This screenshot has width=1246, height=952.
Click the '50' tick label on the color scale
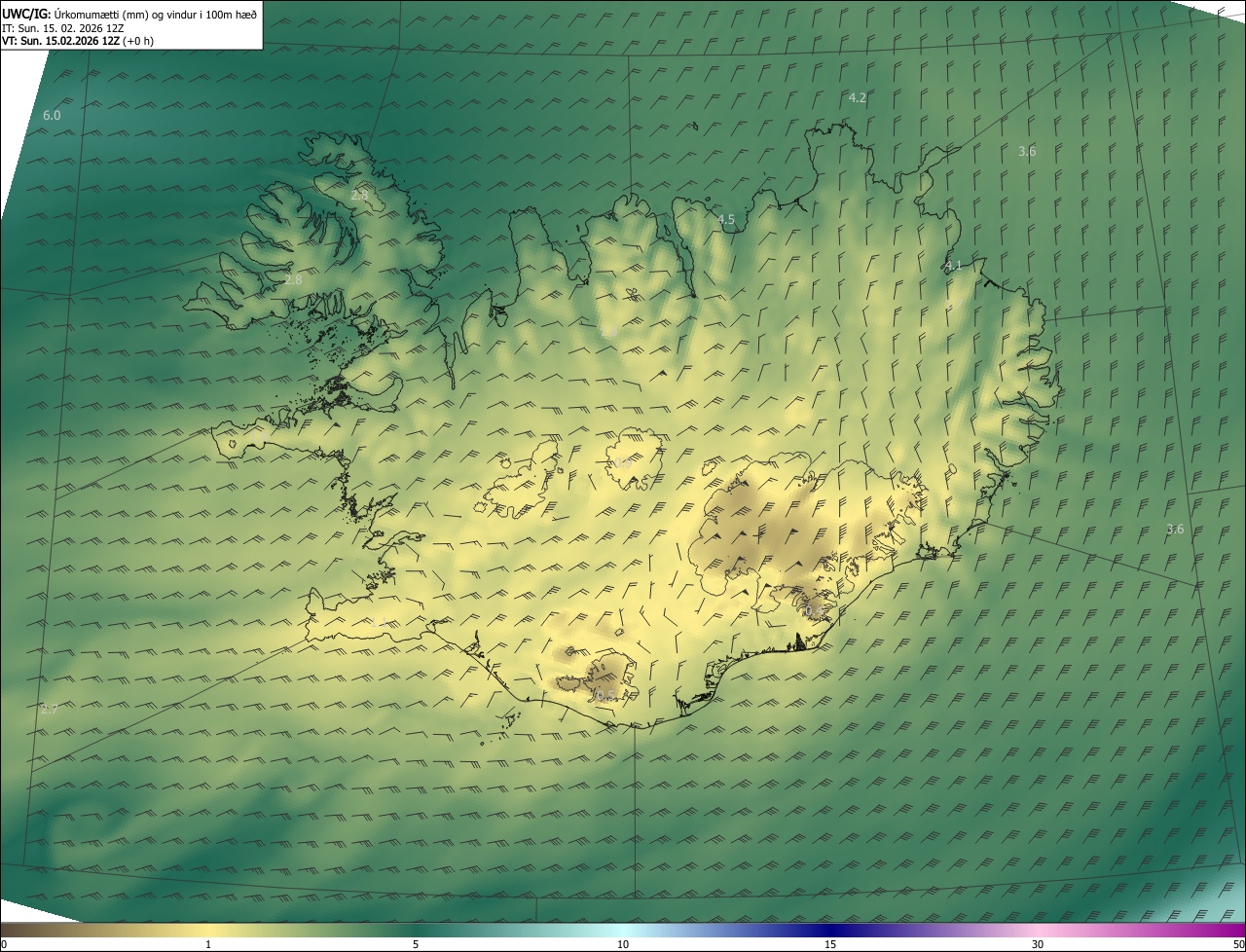1238,944
